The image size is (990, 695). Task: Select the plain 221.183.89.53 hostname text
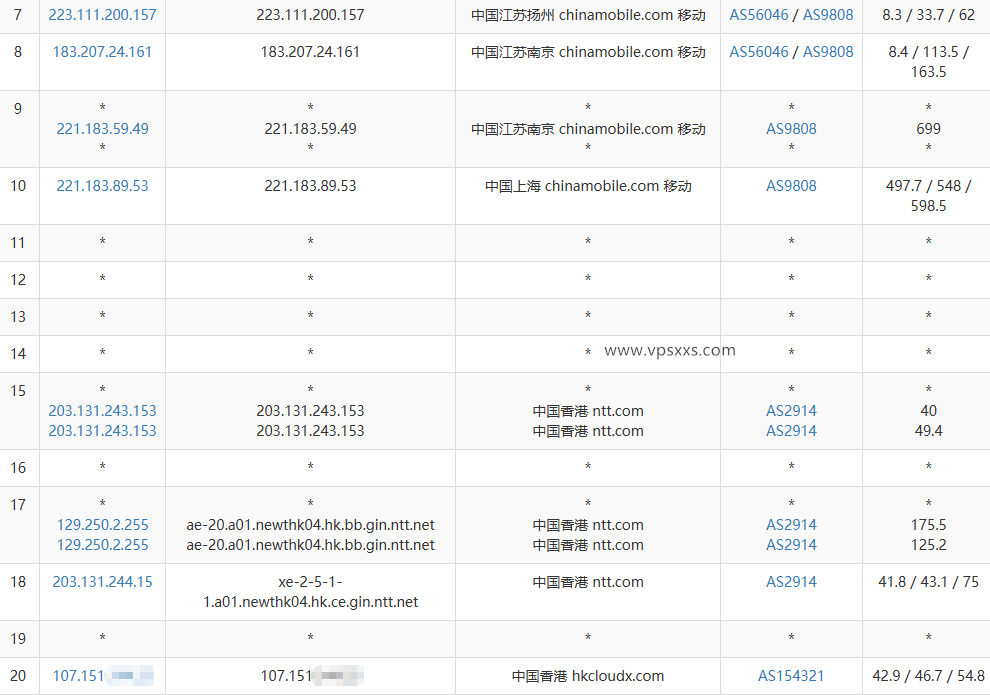coord(310,186)
